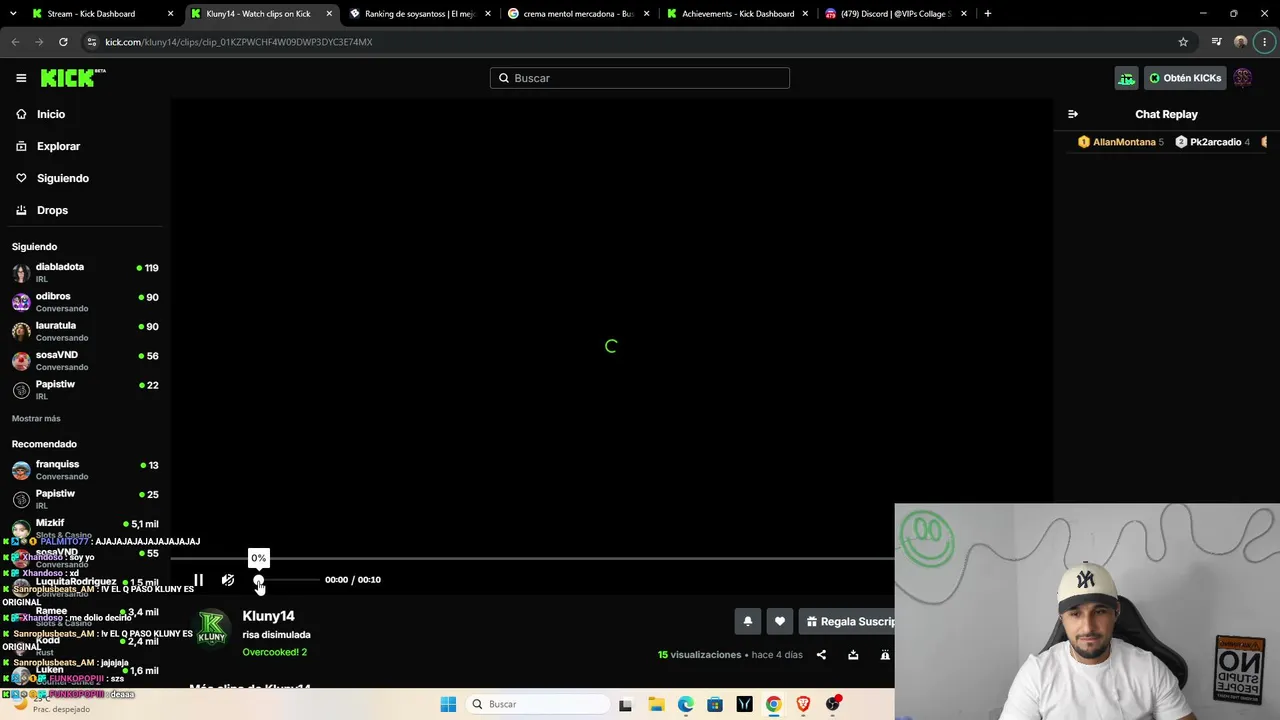Open a new browser tab
1280x720 pixels.
pos(988,14)
